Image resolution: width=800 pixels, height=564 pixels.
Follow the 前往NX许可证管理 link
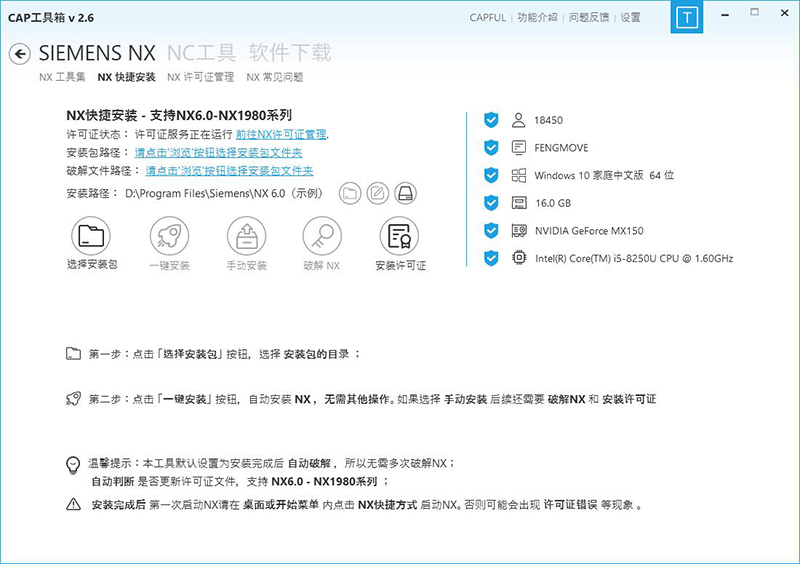[x=282, y=134]
